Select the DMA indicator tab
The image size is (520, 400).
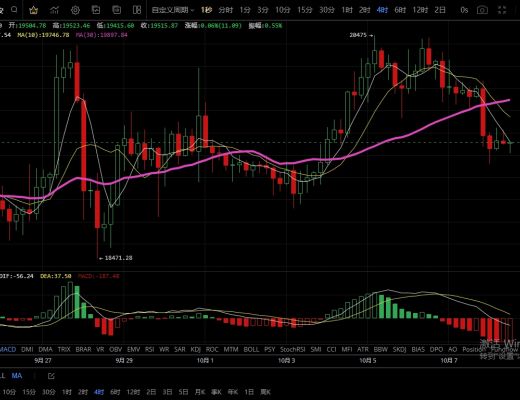[45, 349]
